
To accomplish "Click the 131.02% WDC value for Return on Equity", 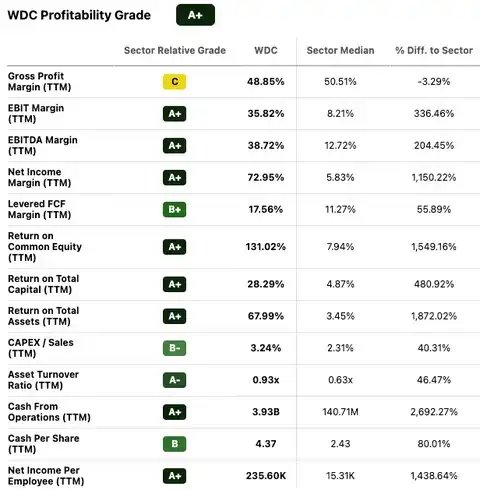I will click(266, 247).
